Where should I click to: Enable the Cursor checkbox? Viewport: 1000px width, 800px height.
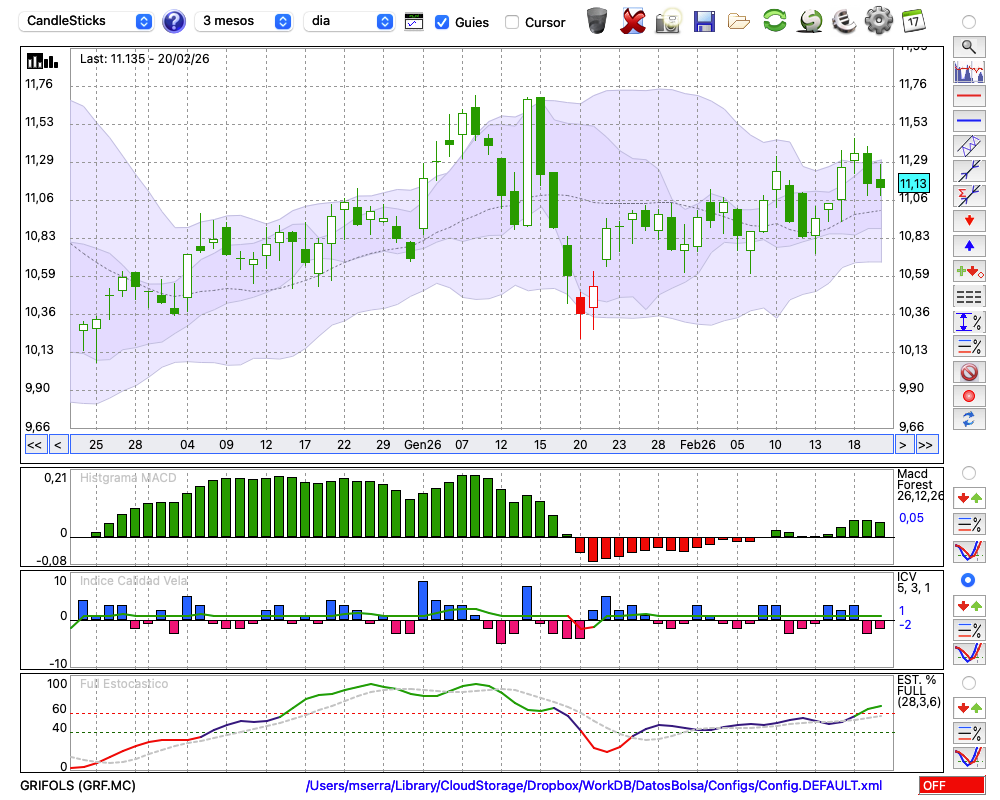[511, 22]
